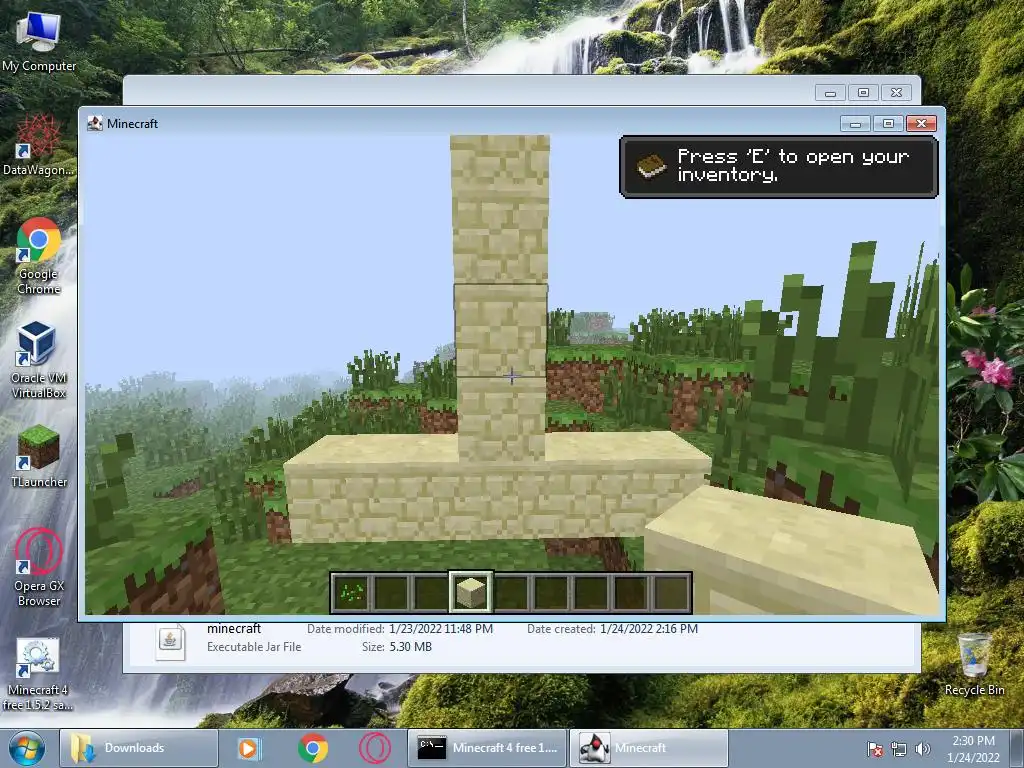Click the 'Executable Jar File' type text
Viewport: 1024px width, 768px height.
(x=254, y=647)
